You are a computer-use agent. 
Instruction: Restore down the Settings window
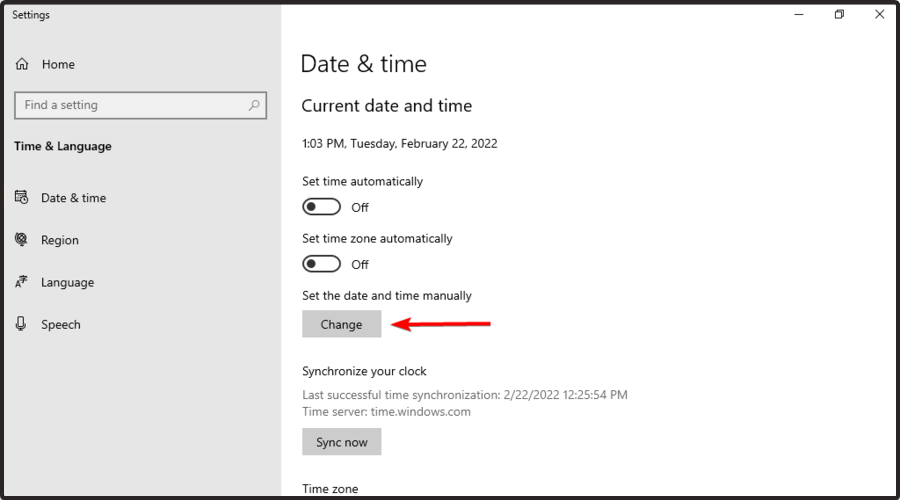tap(839, 14)
